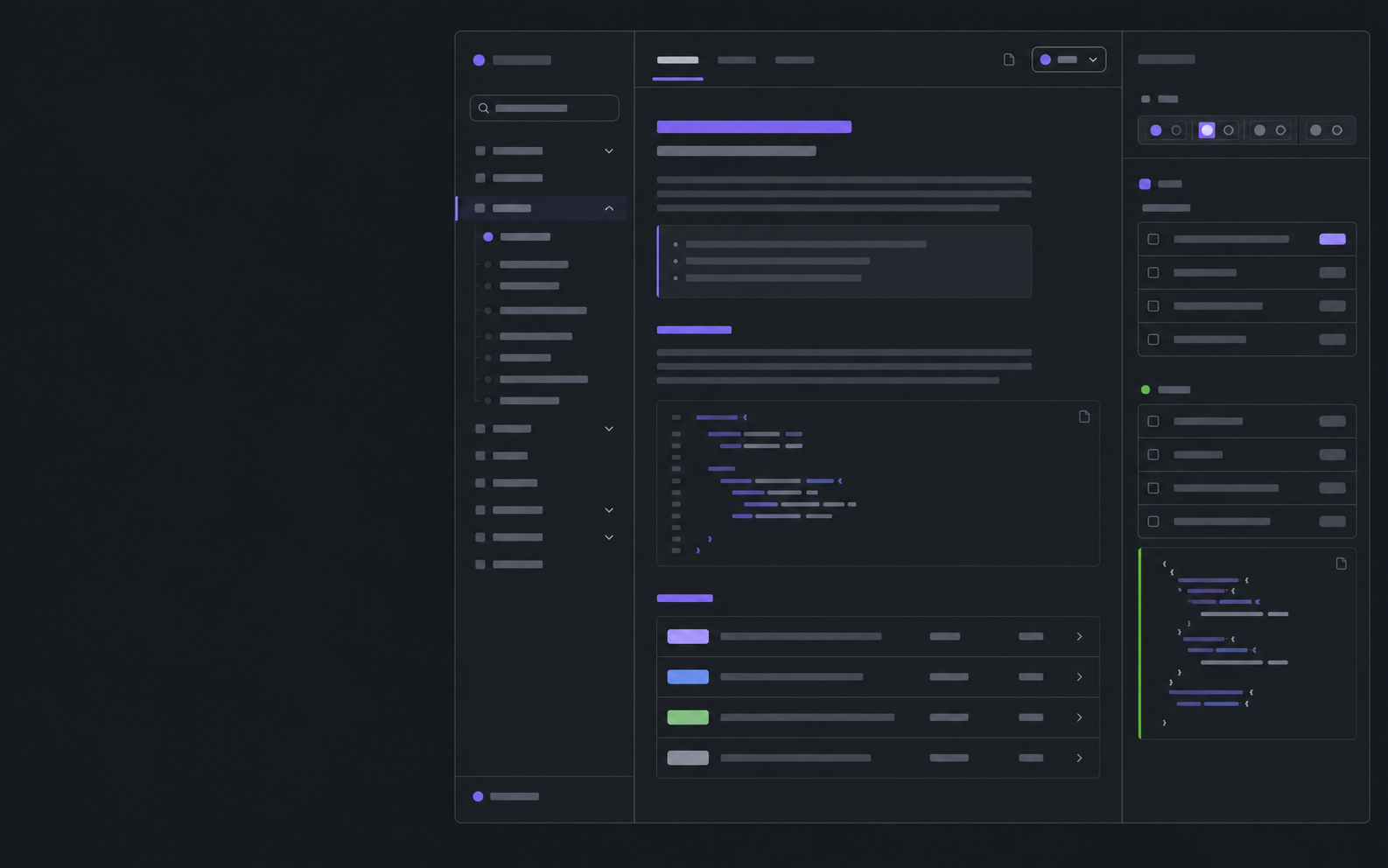This screenshot has width=1388, height=868.
Task: Open the green-badge table row using its right chevron
Action: click(1079, 717)
